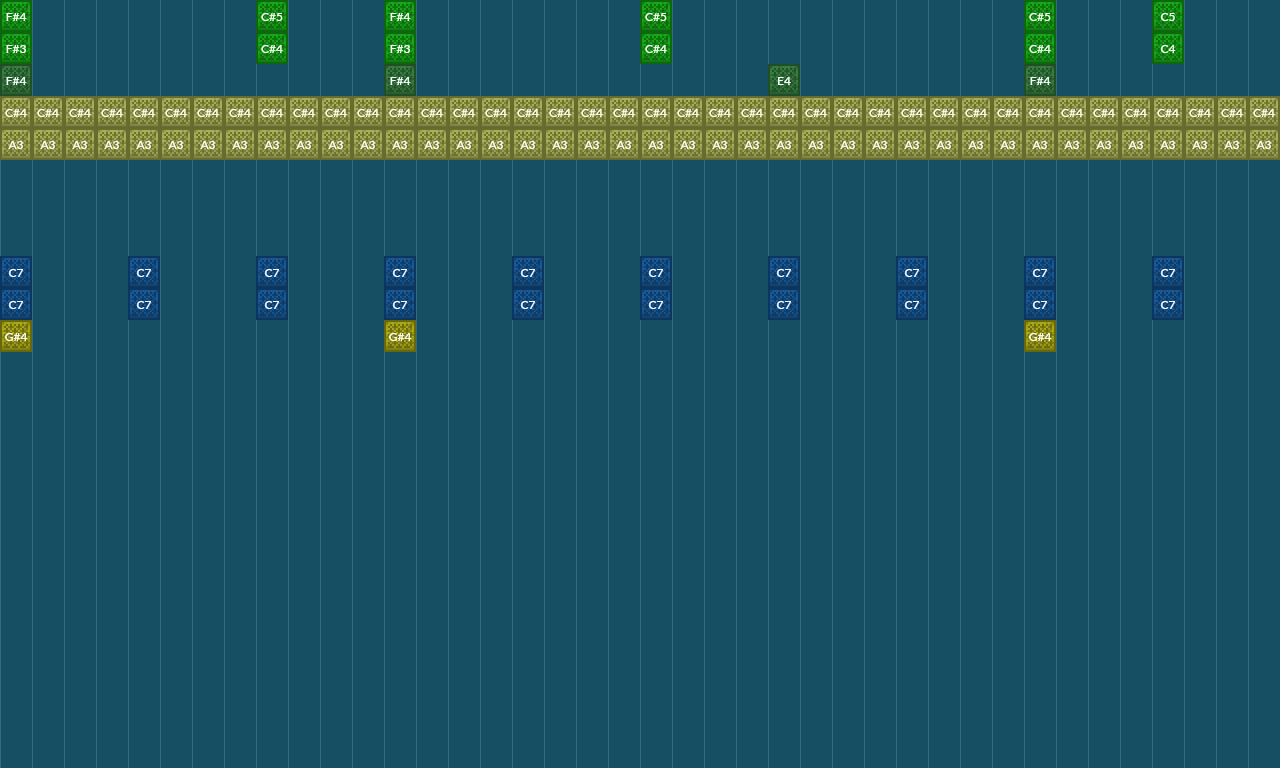This screenshot has height=768, width=1280.
Task: Select the leftmost G#4 note
Action: (15, 336)
